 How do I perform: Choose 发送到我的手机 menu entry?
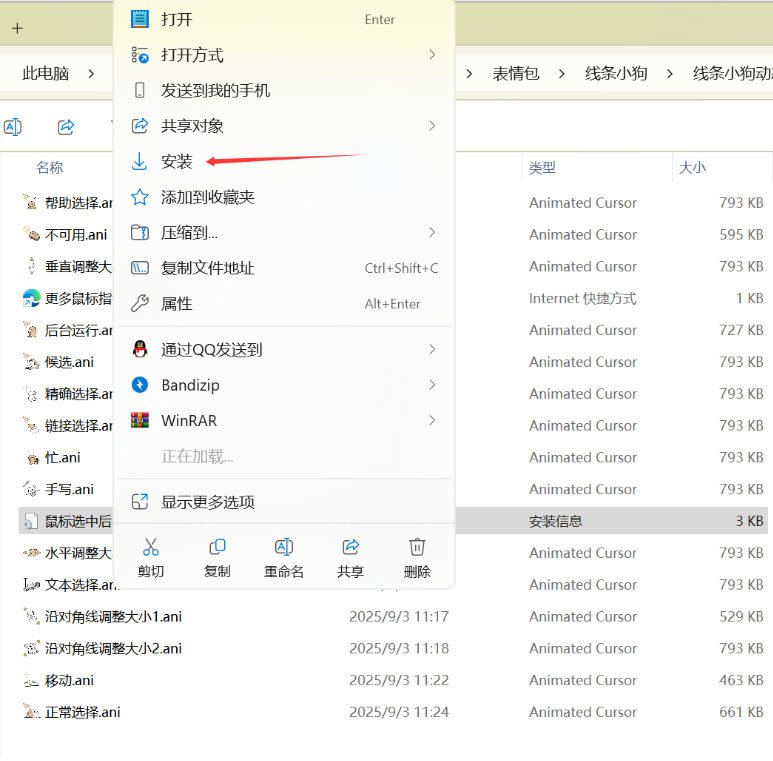tap(284, 91)
